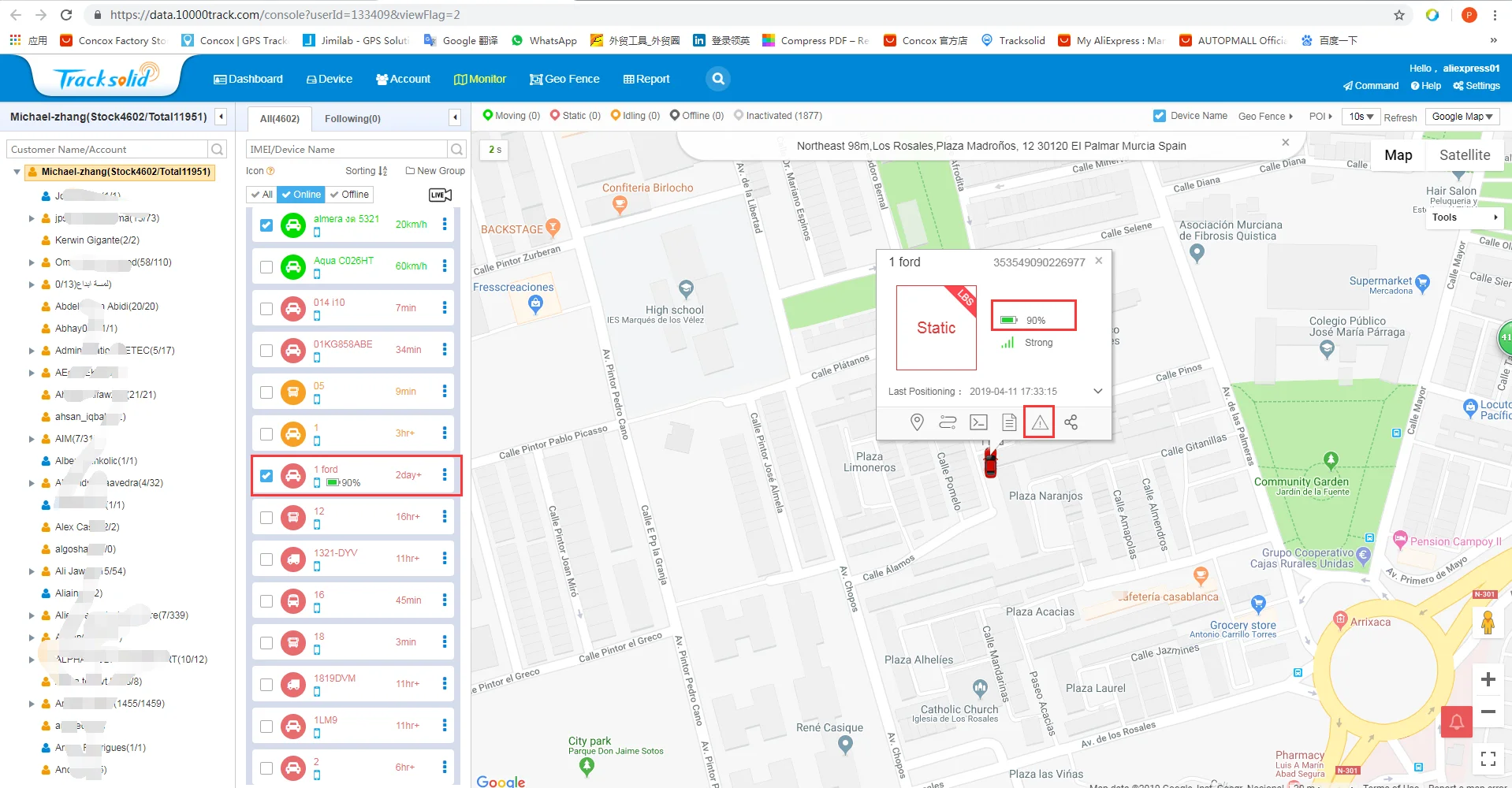Viewport: 1512px width, 788px height.
Task: Open the Command link
Action: pos(1371,86)
